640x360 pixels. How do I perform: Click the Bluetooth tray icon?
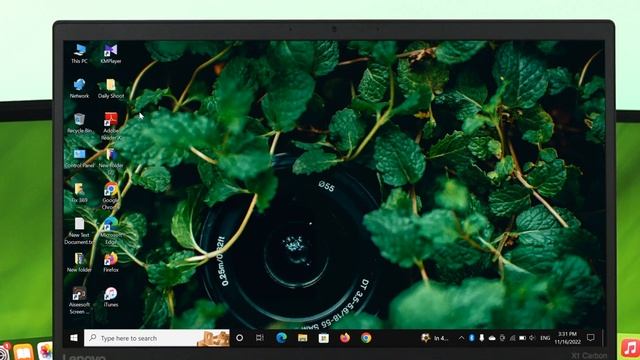coord(471,338)
